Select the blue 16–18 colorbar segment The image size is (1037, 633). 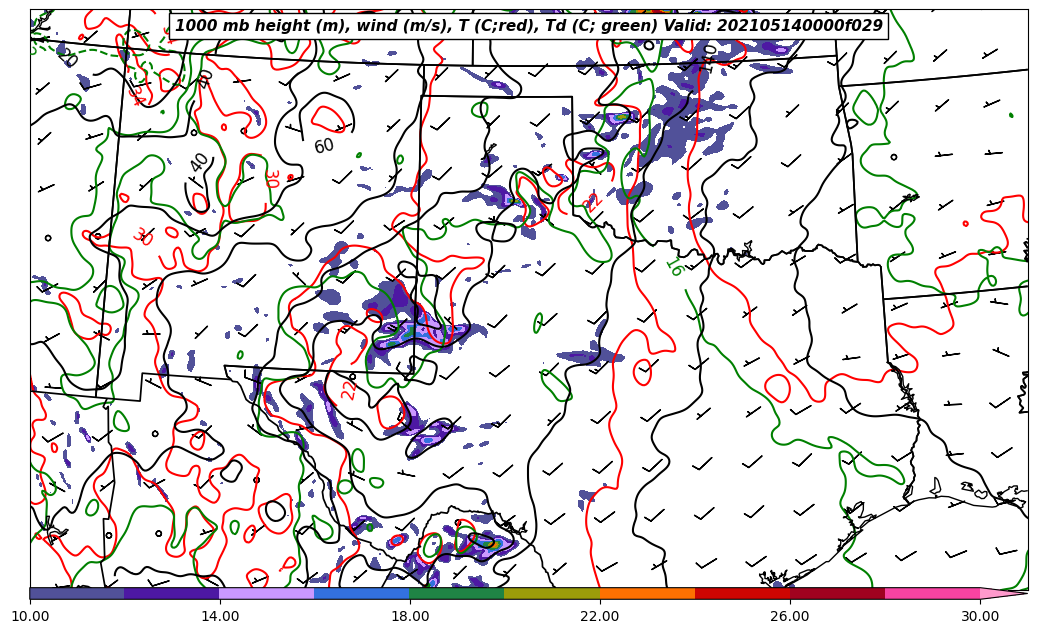coord(362,593)
